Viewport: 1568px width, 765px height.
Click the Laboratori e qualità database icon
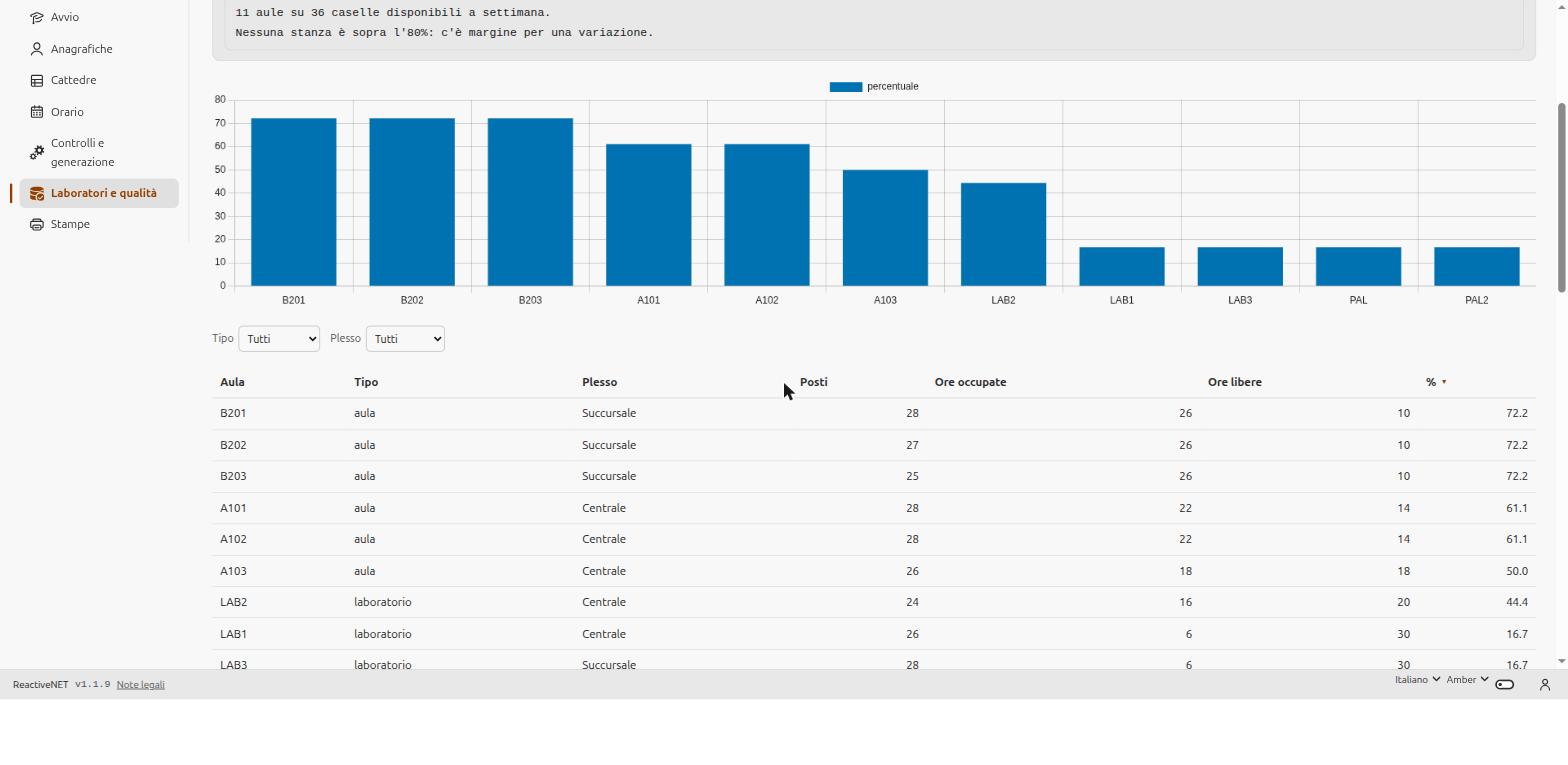[37, 193]
